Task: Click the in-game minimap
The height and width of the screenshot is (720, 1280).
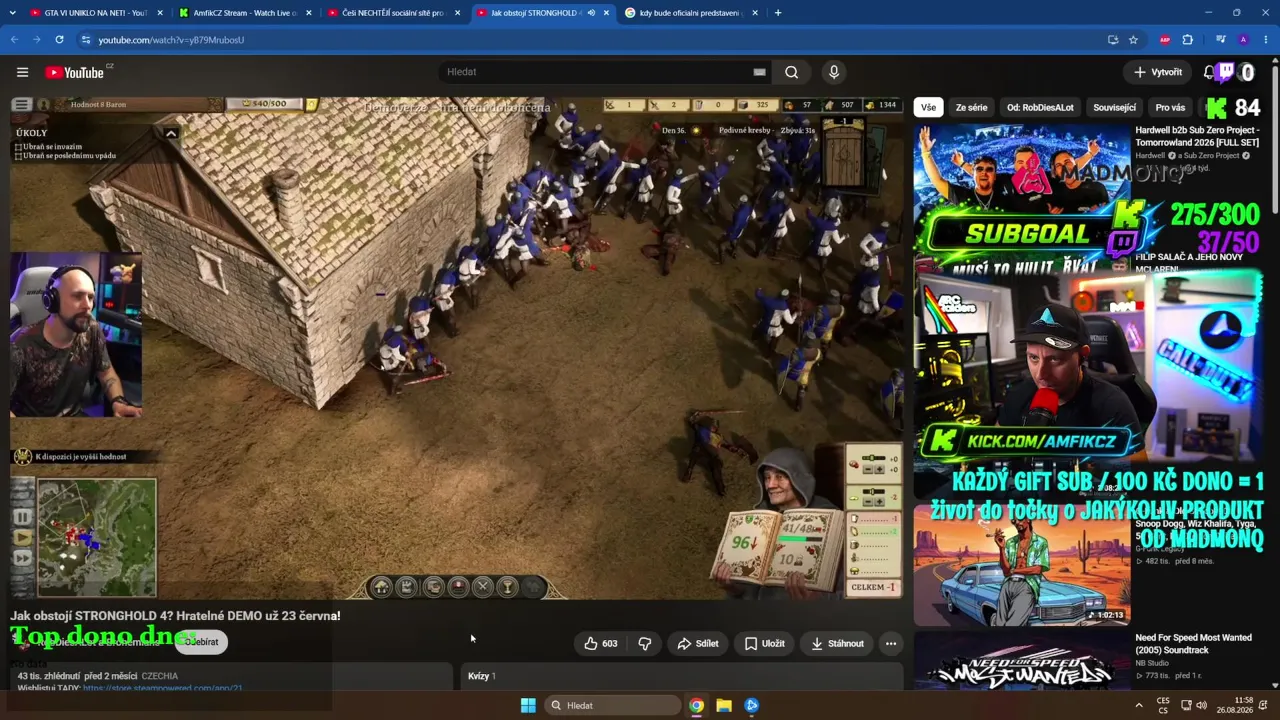Action: [97, 537]
